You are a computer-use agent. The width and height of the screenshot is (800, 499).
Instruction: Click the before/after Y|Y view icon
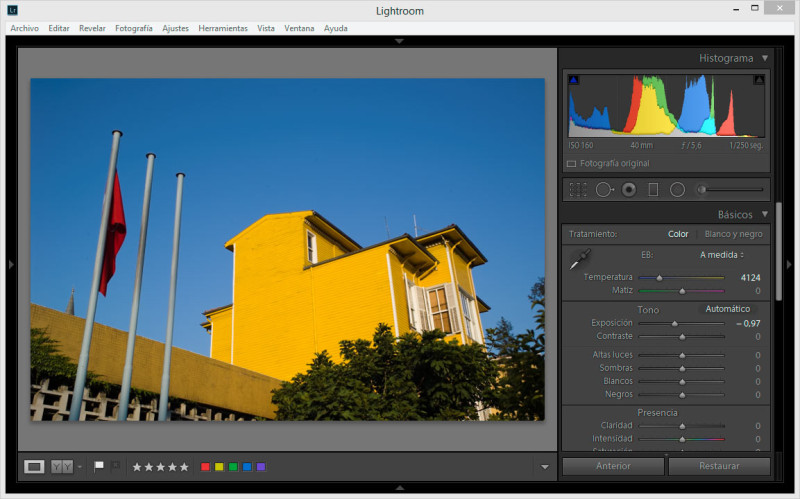[x=61, y=466]
